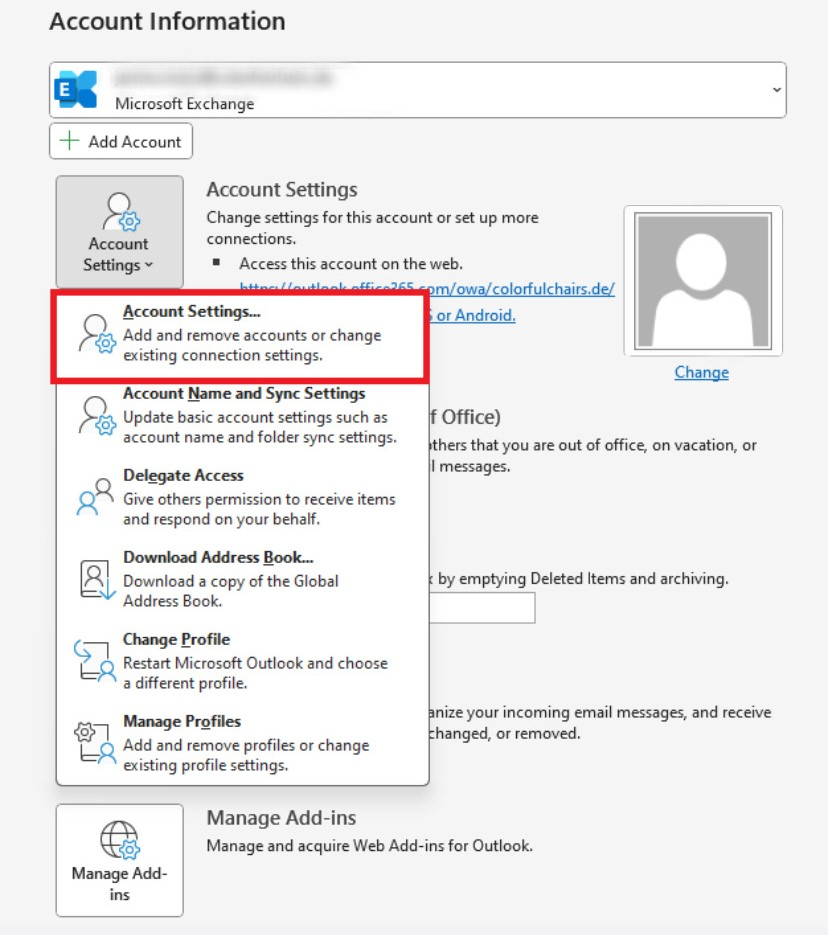Select "Change Profile" menu option
This screenshot has height=935, width=828.
tap(176, 639)
